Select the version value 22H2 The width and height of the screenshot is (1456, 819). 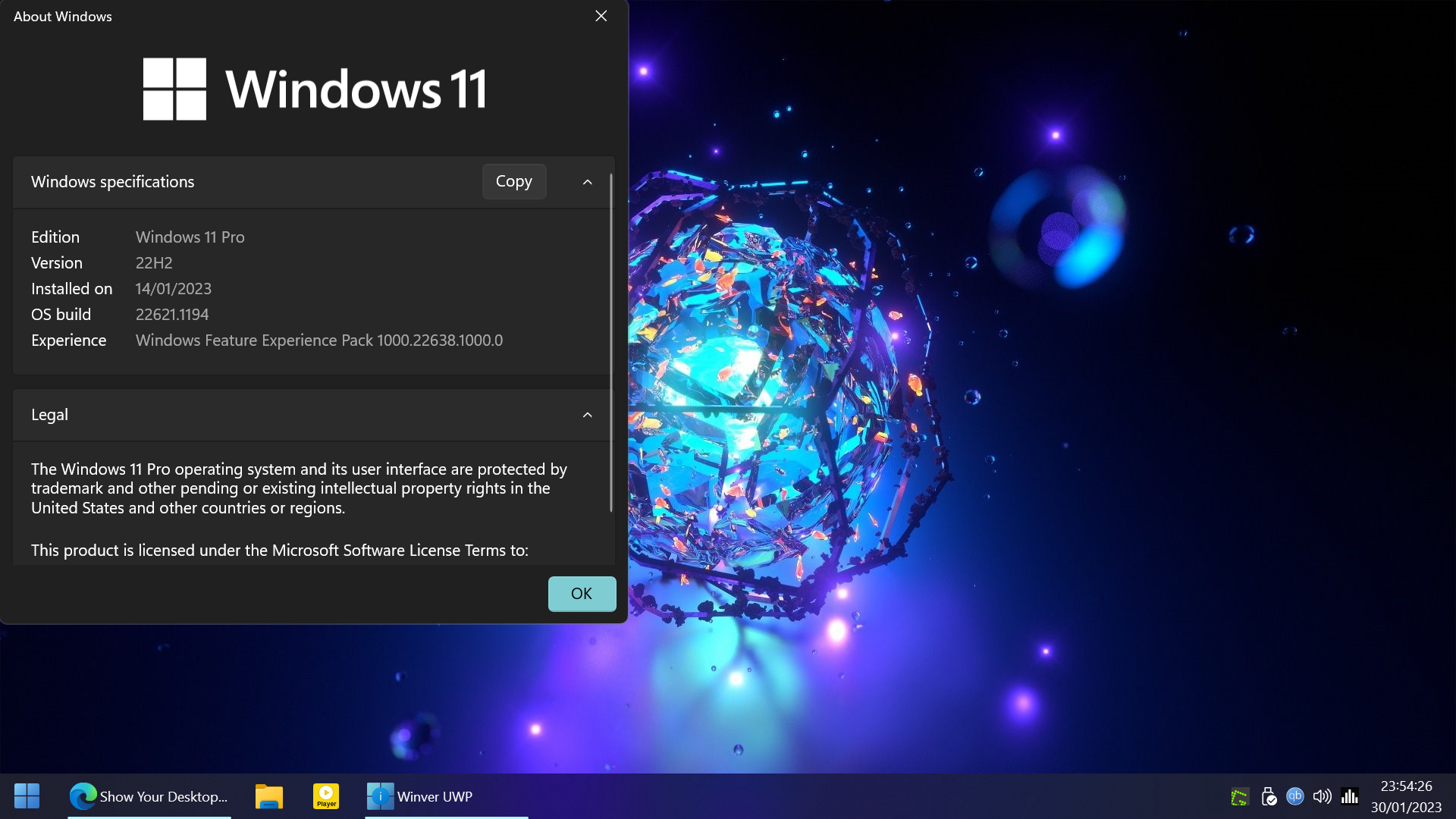tap(154, 262)
